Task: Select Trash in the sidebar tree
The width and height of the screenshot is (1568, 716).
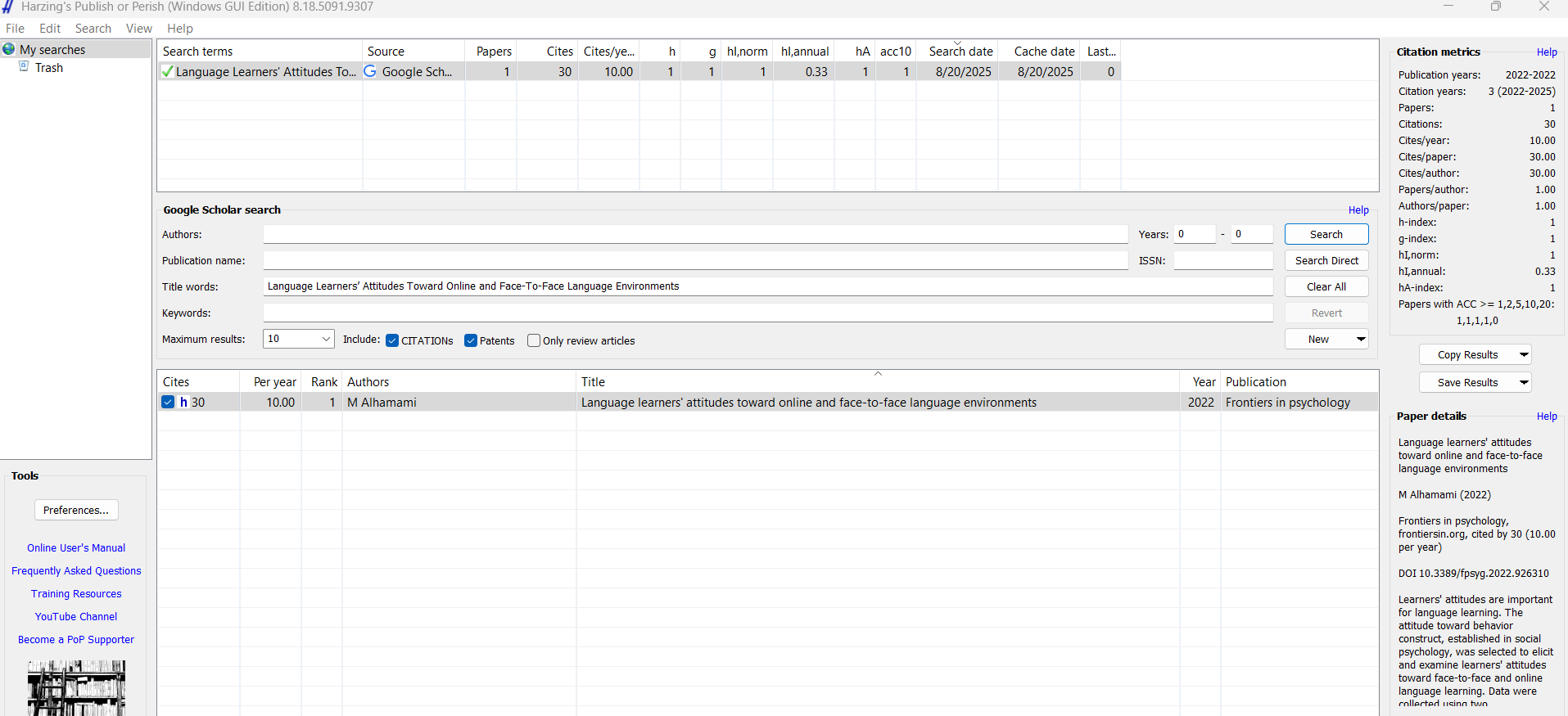Action: 49,68
